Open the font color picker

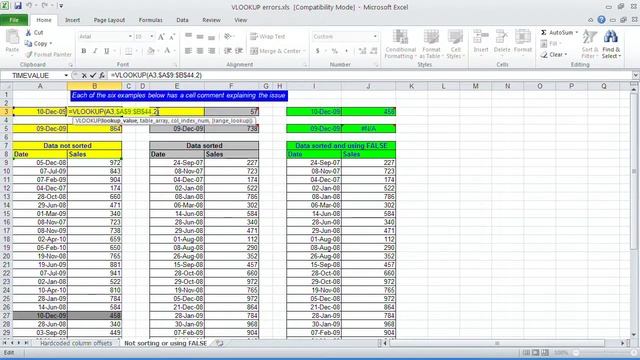[x=167, y=51]
